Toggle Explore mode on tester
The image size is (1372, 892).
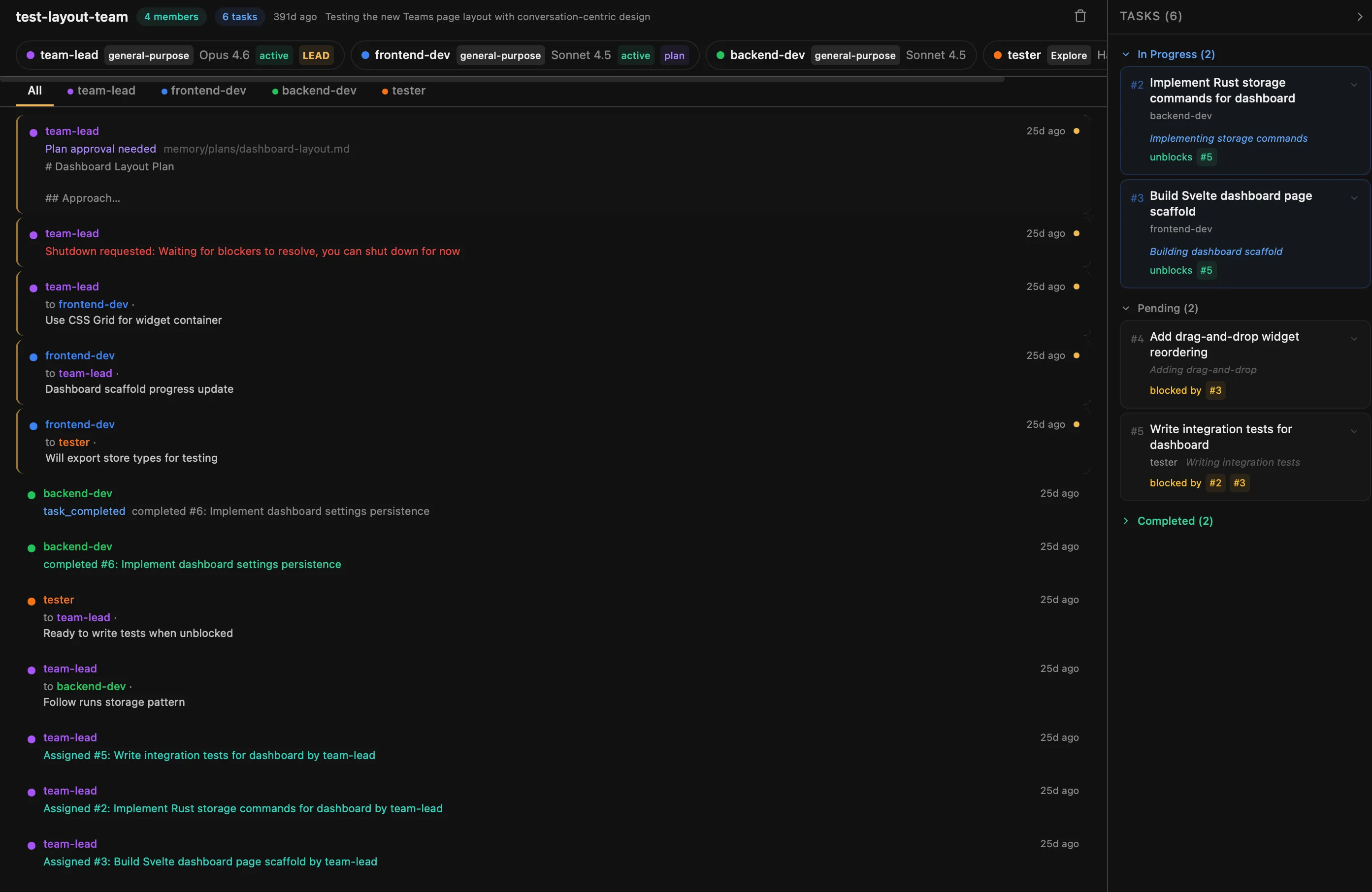(x=1068, y=55)
